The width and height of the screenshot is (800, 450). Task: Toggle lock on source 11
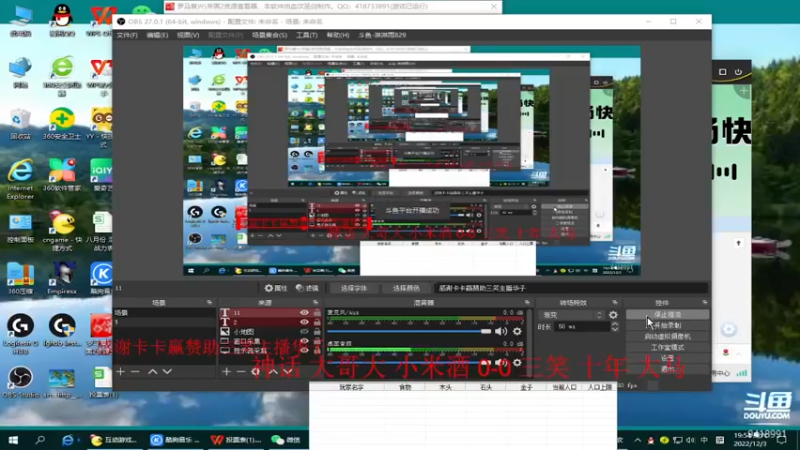coord(317,313)
